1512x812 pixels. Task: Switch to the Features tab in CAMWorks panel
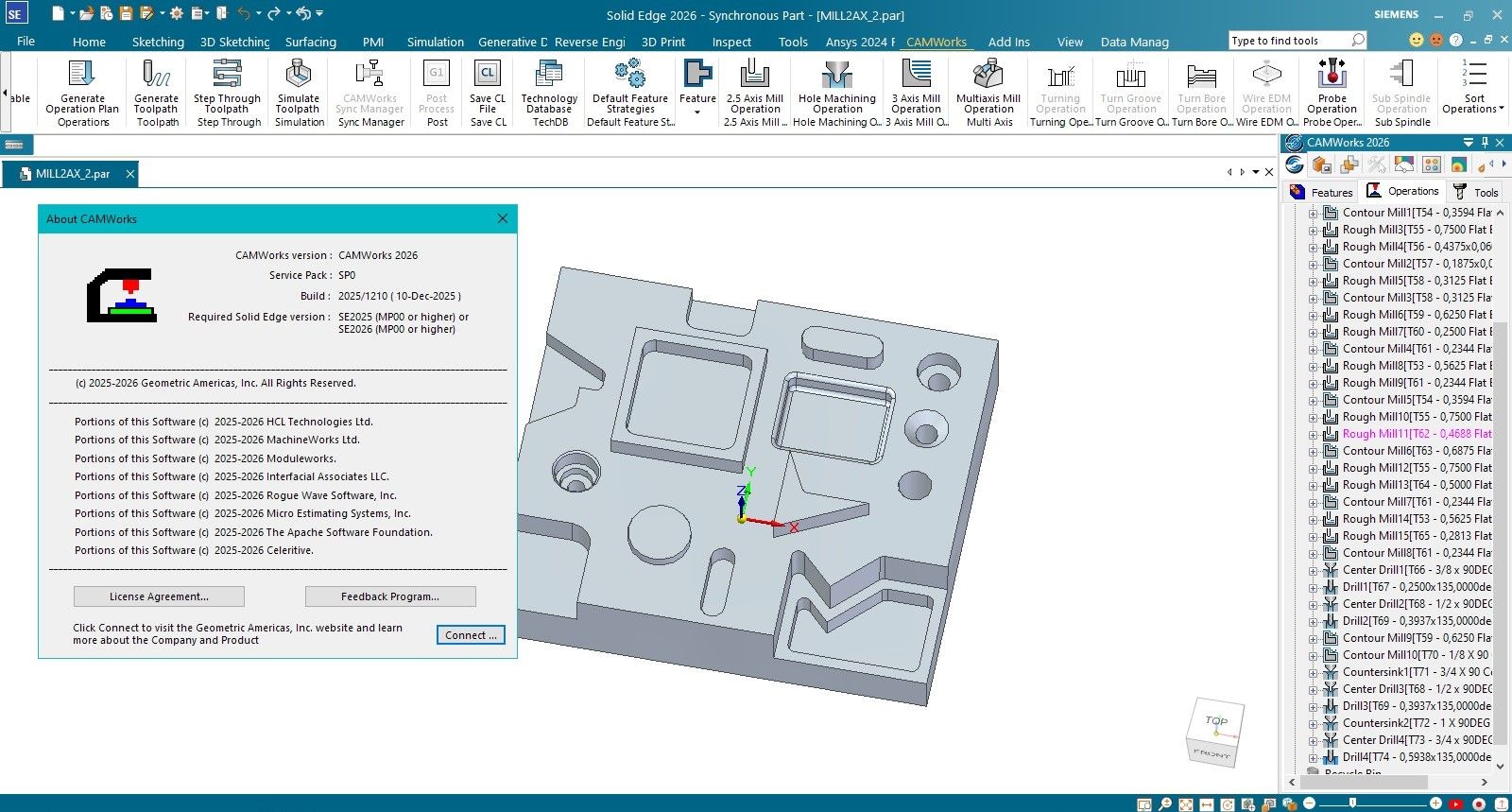[x=1322, y=192]
